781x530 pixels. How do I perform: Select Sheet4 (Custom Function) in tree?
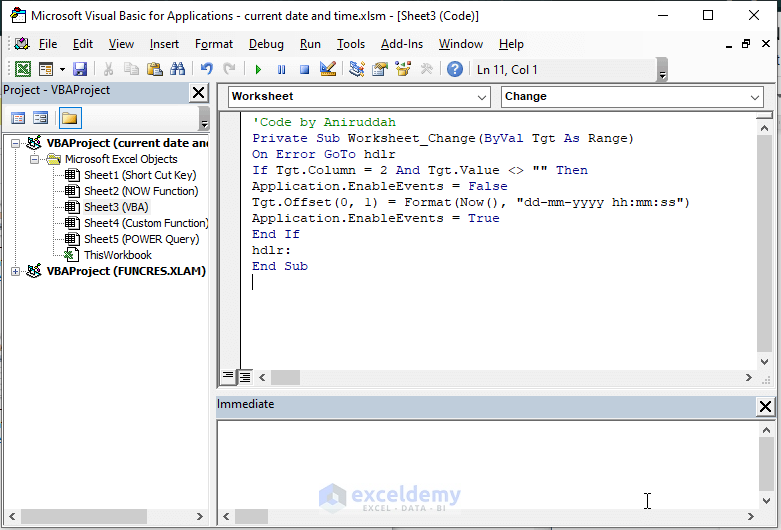(x=146, y=223)
